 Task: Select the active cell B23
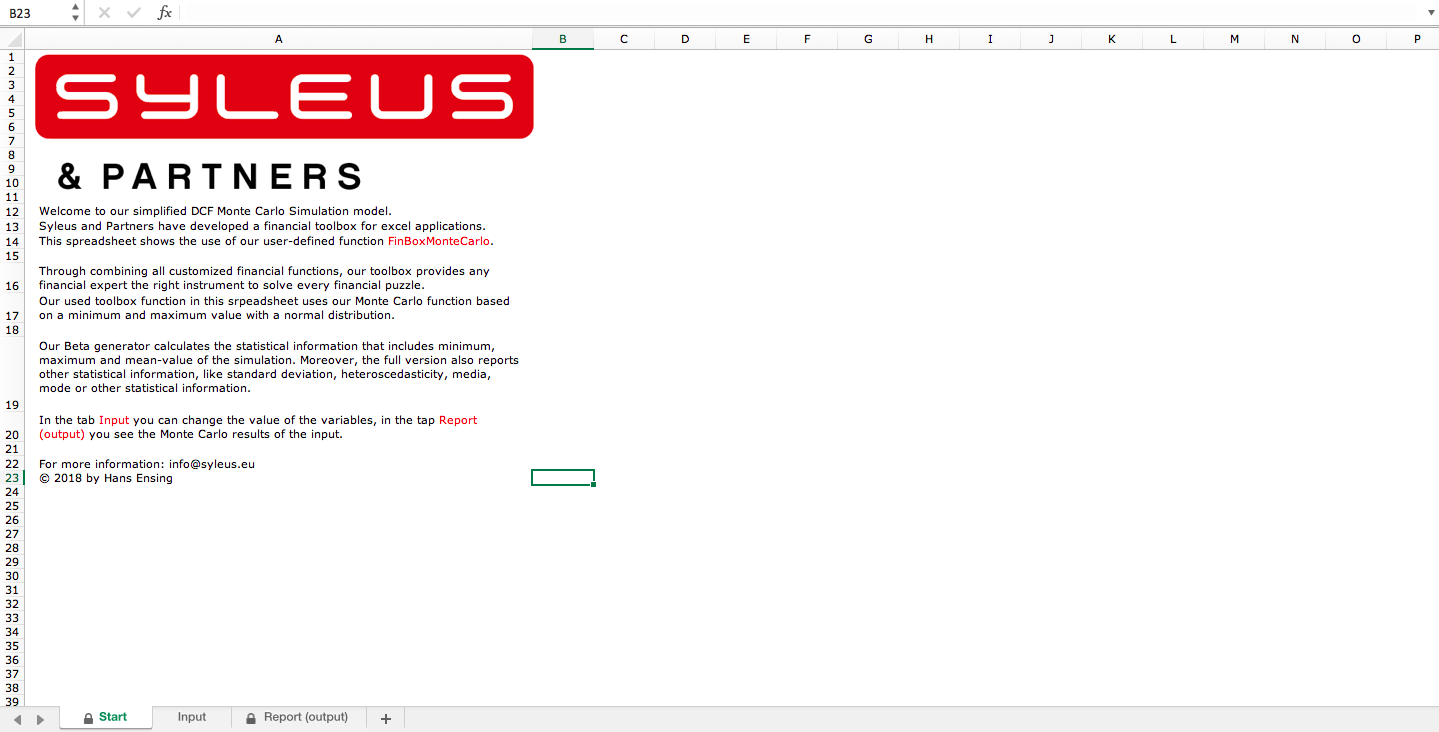coord(563,478)
